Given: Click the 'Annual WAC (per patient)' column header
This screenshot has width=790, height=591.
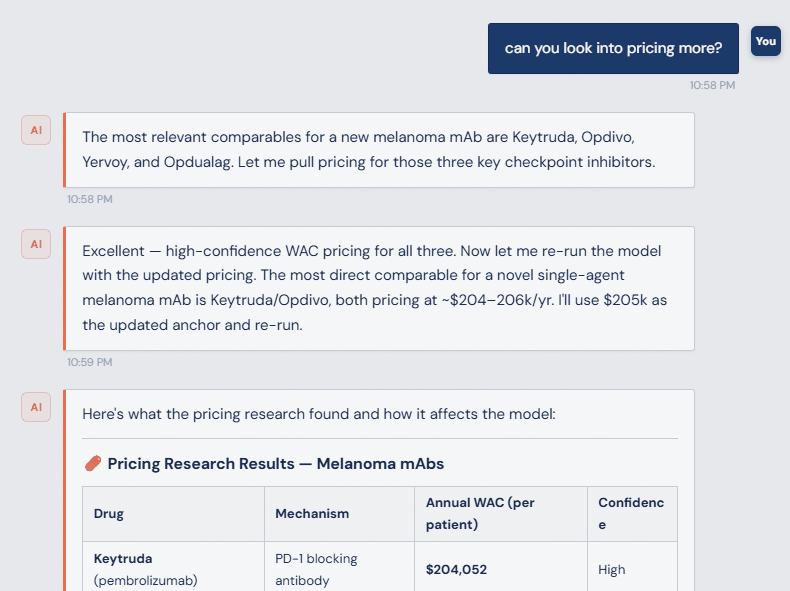Looking at the screenshot, I should pyautogui.click(x=501, y=514).
